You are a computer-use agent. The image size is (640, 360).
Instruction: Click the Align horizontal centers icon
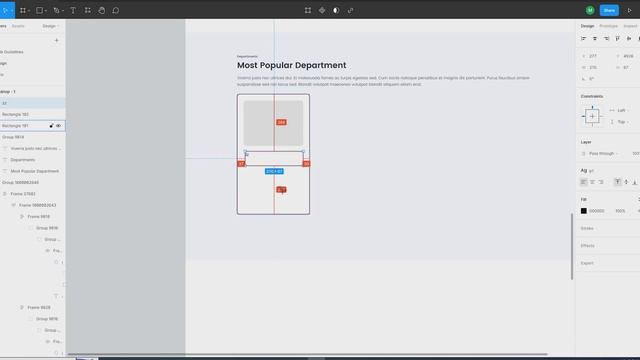pyautogui.click(x=595, y=38)
